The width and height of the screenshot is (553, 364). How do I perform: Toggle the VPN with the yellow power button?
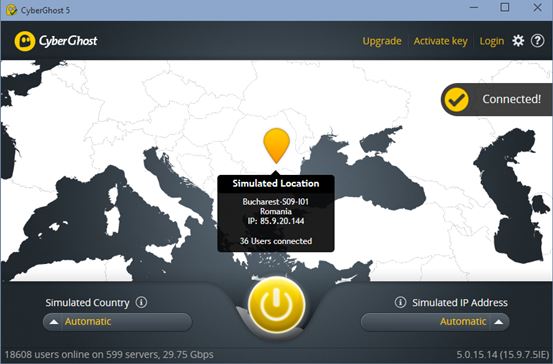[x=276, y=305]
